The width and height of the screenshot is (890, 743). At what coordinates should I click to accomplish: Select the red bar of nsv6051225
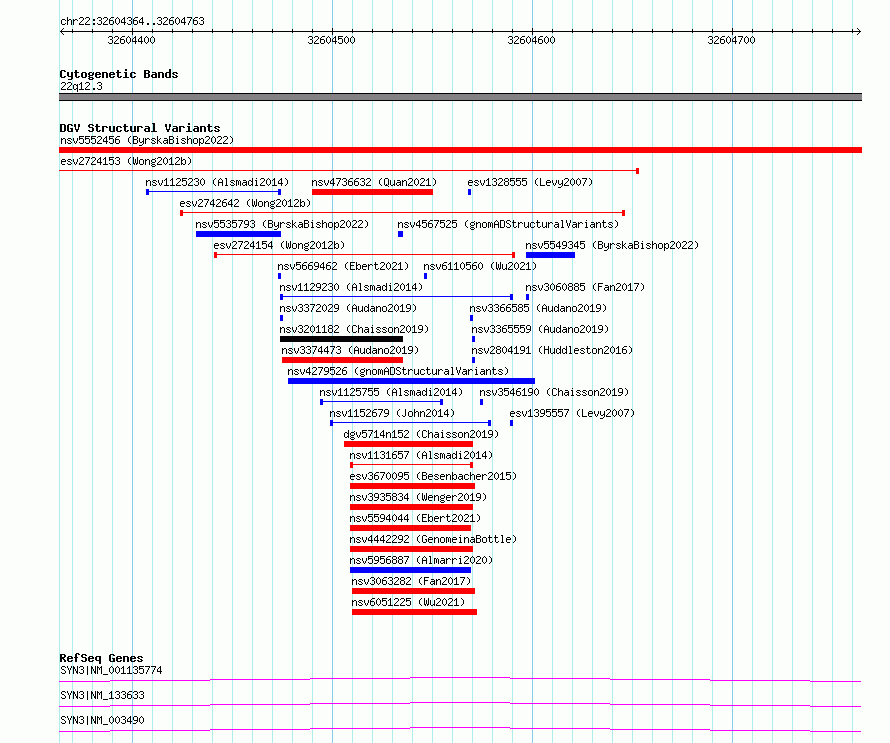coord(414,612)
